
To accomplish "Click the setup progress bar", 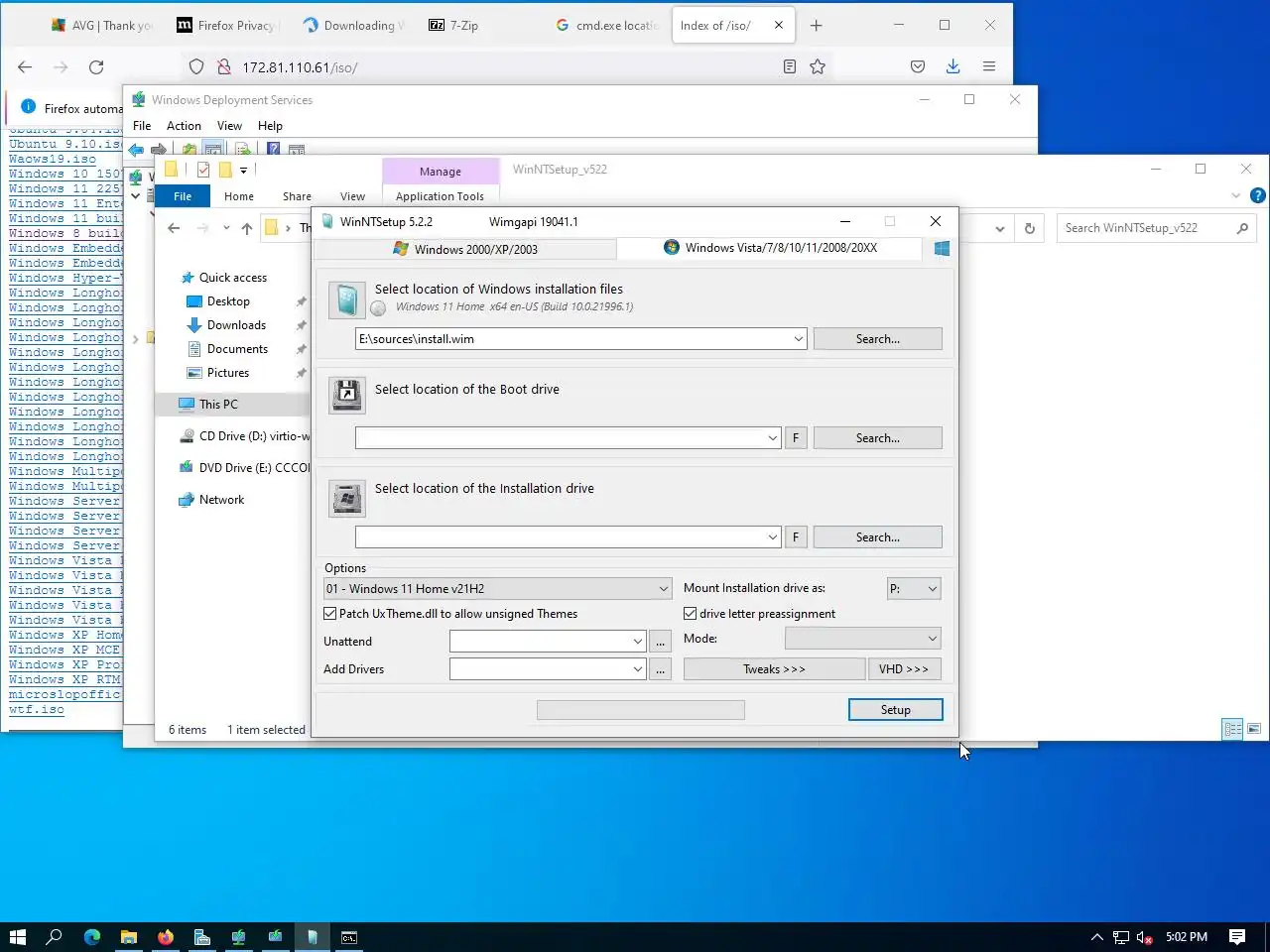I will point(641,710).
